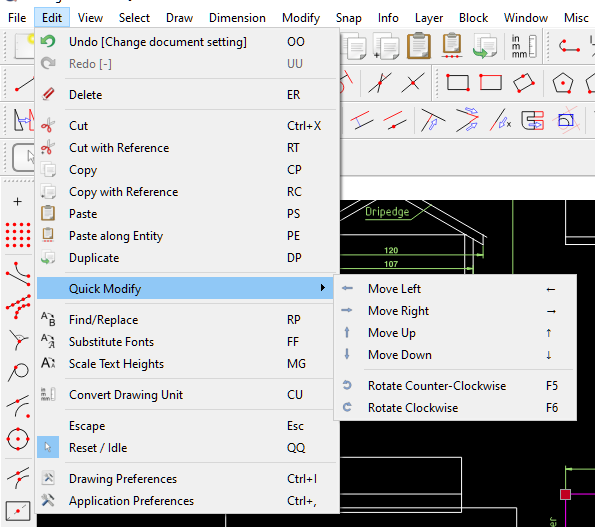Click the in/mm Convert Drawing Unit toolbar icon
Screen dimensions: 595x527
click(524, 46)
